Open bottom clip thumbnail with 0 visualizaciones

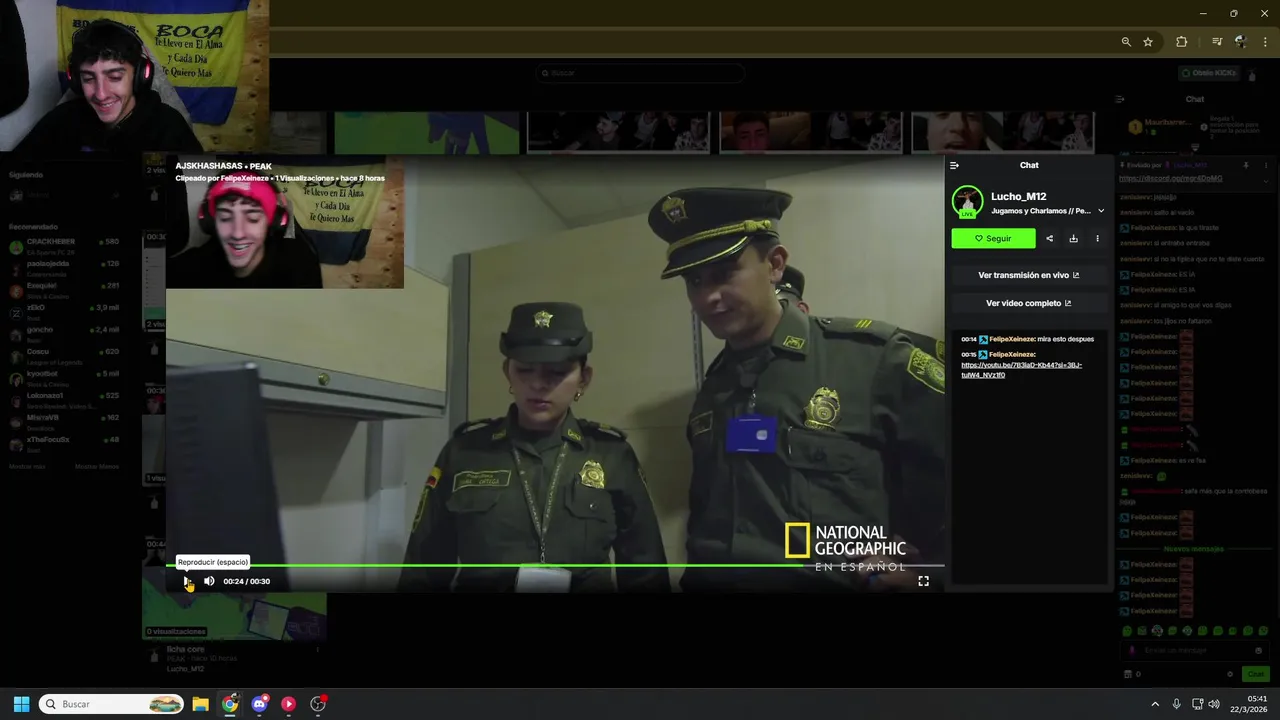click(234, 616)
